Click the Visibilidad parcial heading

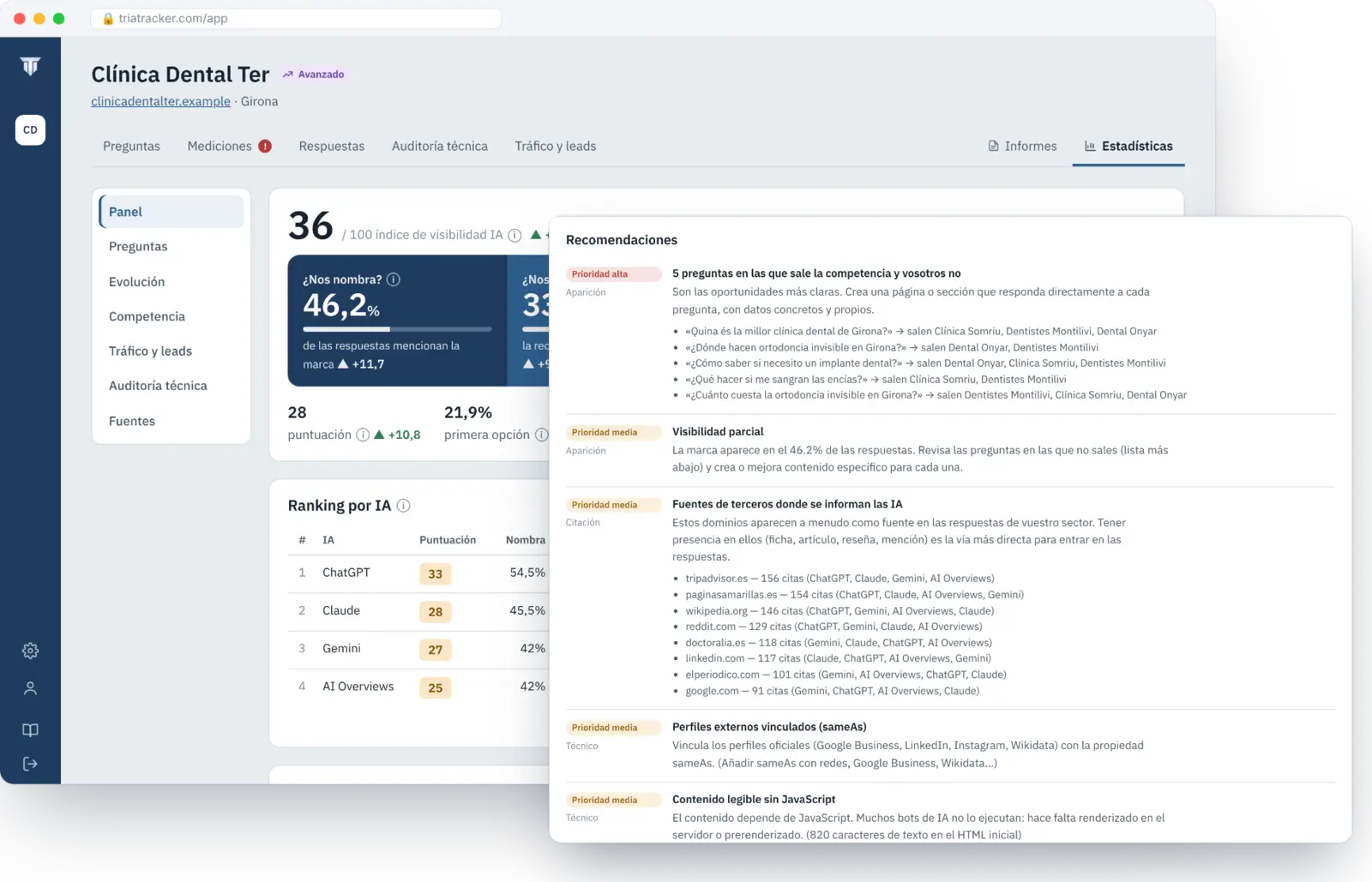coord(718,431)
